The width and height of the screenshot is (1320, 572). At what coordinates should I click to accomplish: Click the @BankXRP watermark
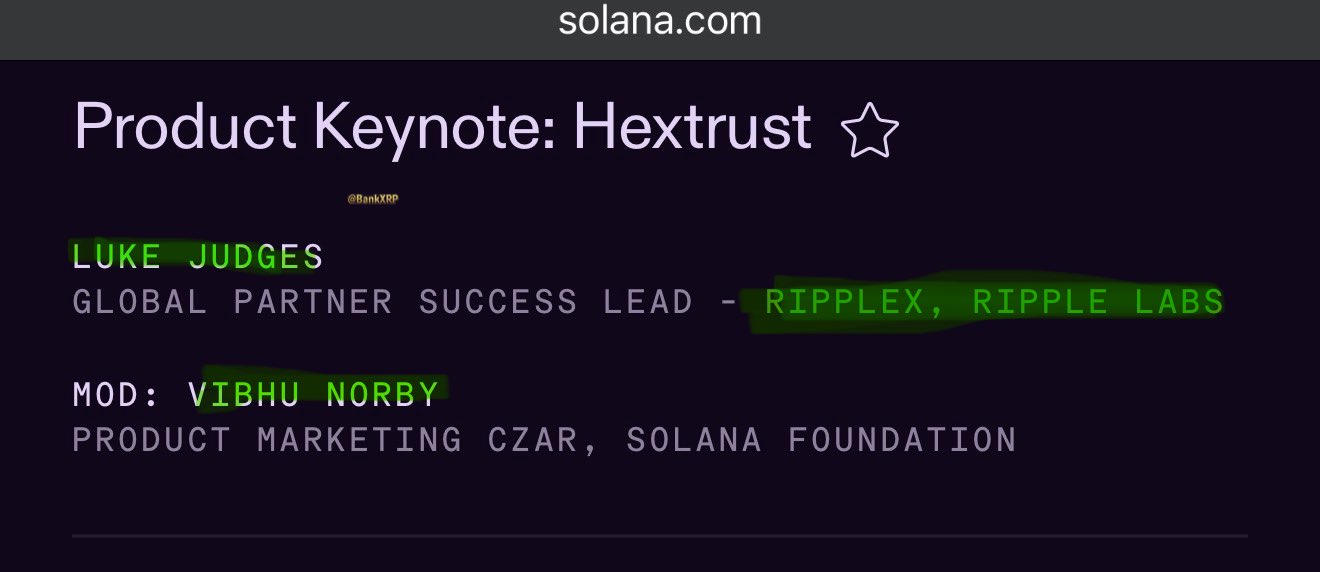373,199
